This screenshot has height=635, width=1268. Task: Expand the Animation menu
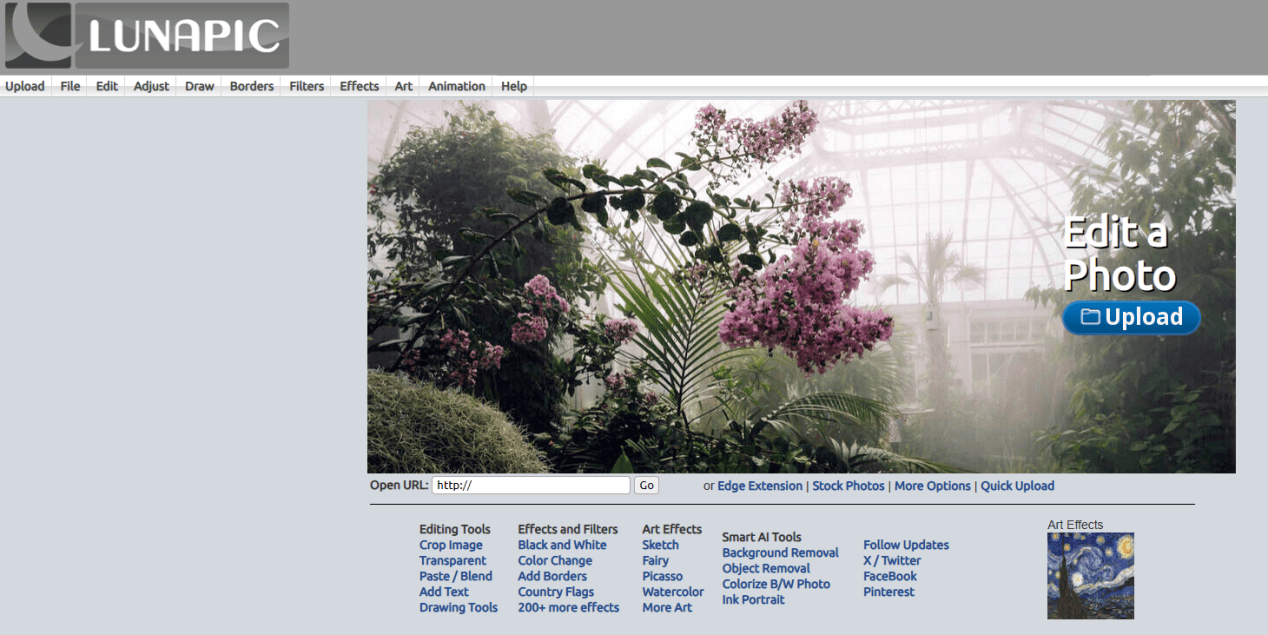pos(456,86)
